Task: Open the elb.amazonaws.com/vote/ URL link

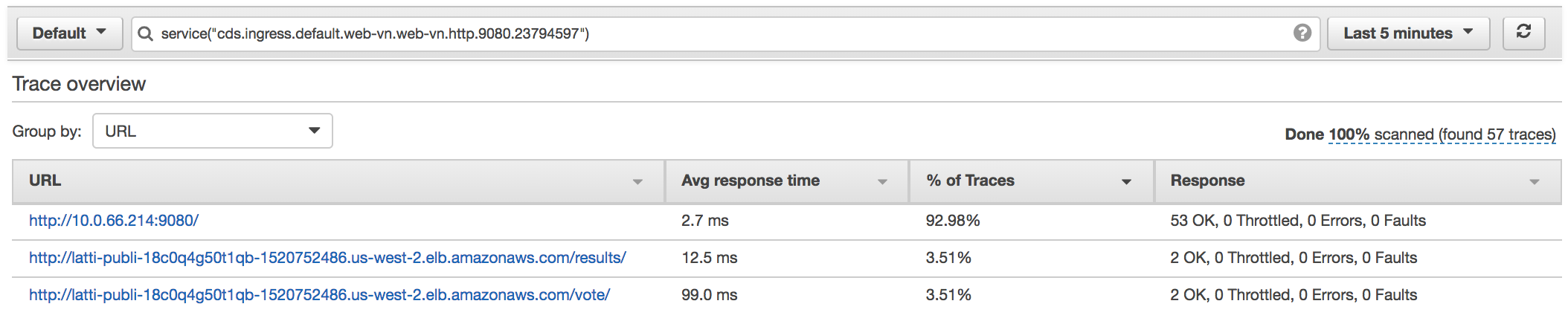Action: (319, 295)
